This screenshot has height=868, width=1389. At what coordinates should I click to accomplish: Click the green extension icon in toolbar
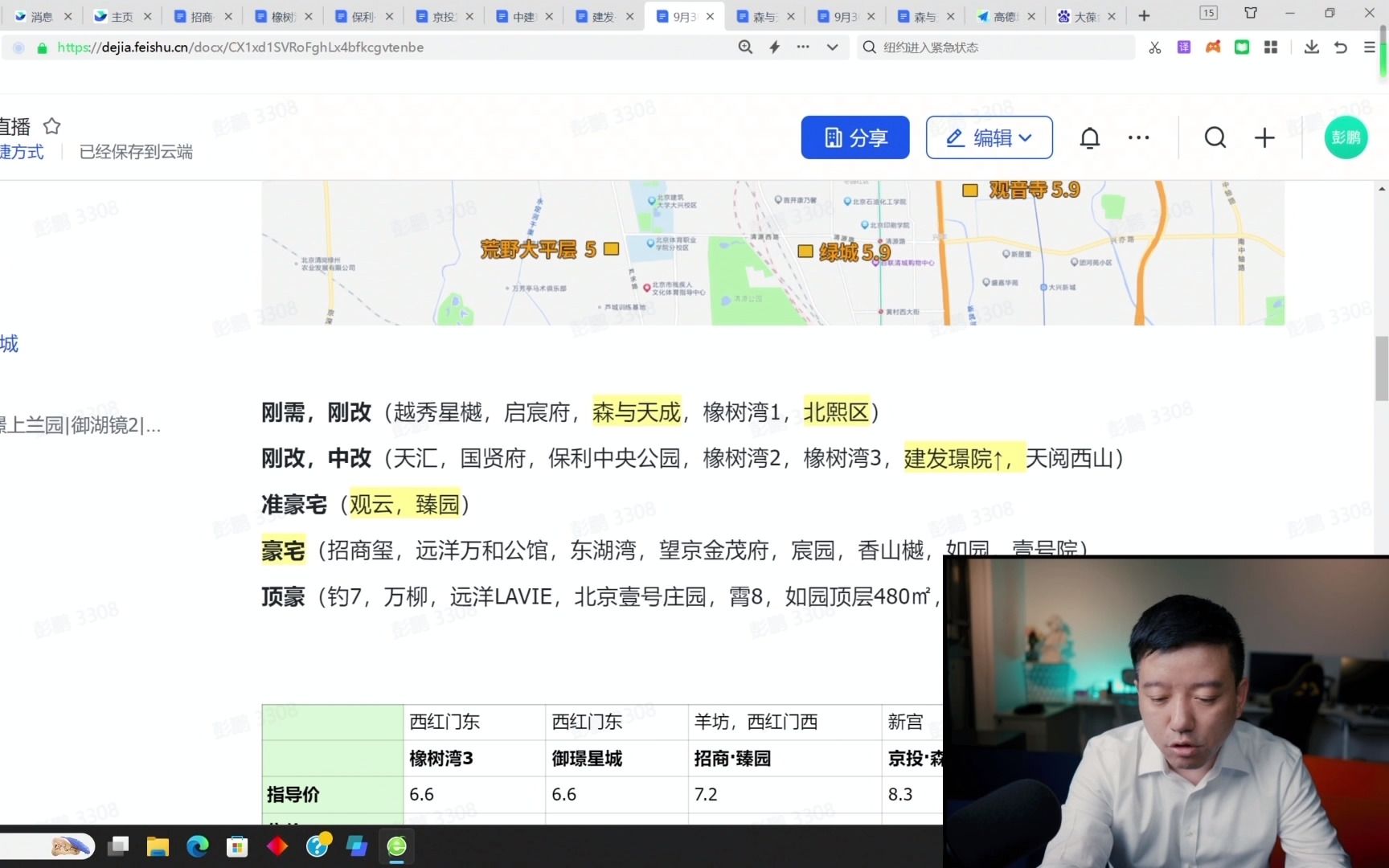pos(1242,47)
